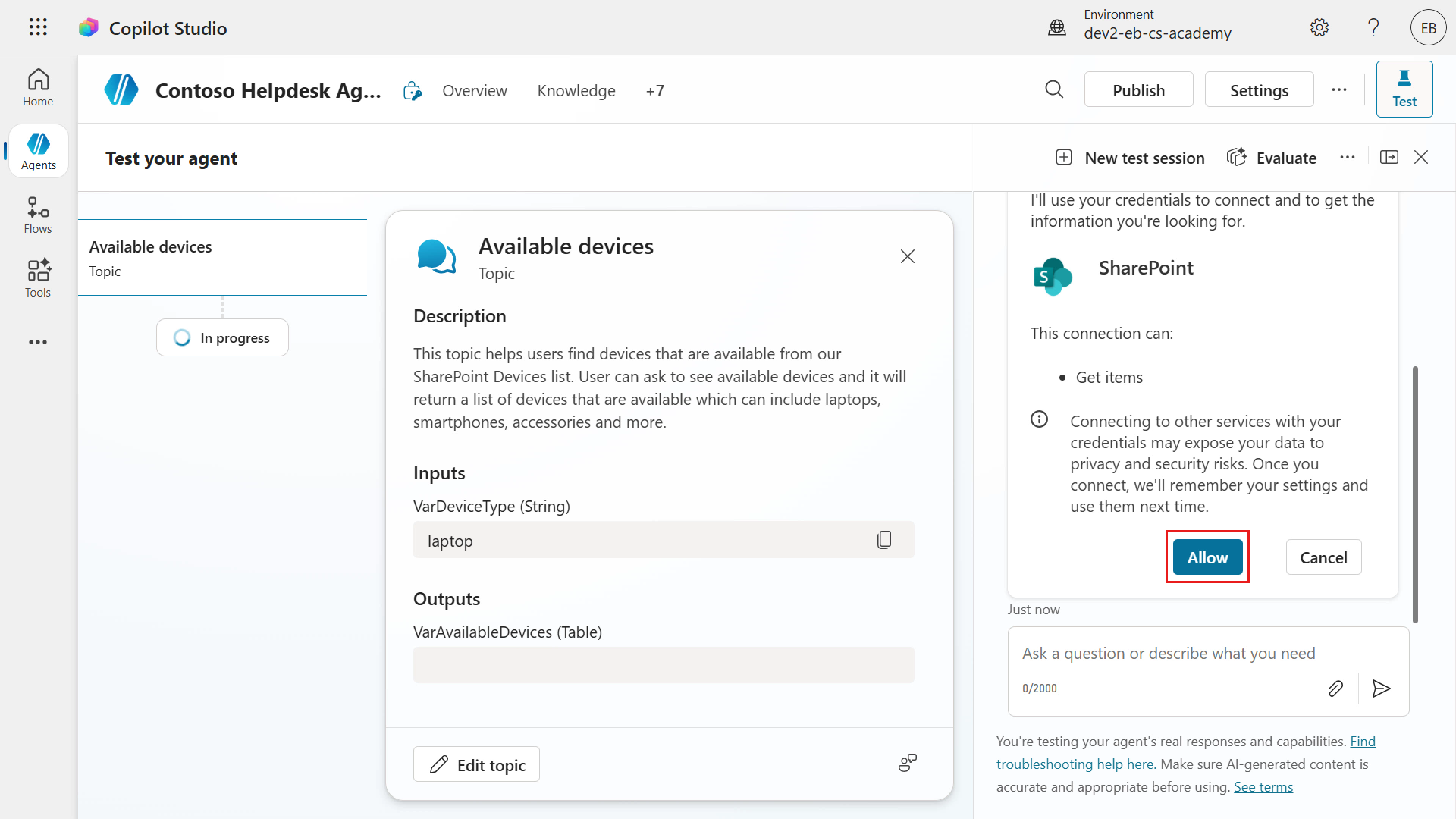
Task: Click the Flows sidebar icon
Action: tap(38, 215)
